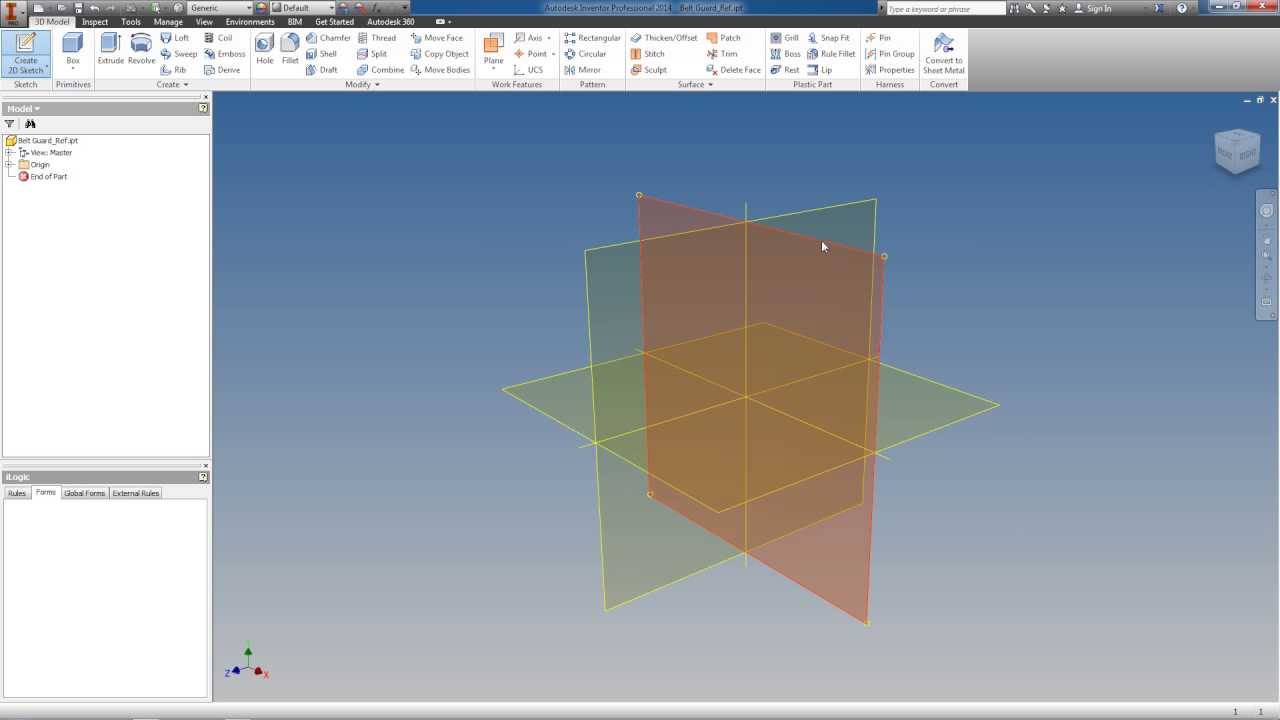Select the Split tool
The width and height of the screenshot is (1280, 720).
pyautogui.click(x=372, y=54)
